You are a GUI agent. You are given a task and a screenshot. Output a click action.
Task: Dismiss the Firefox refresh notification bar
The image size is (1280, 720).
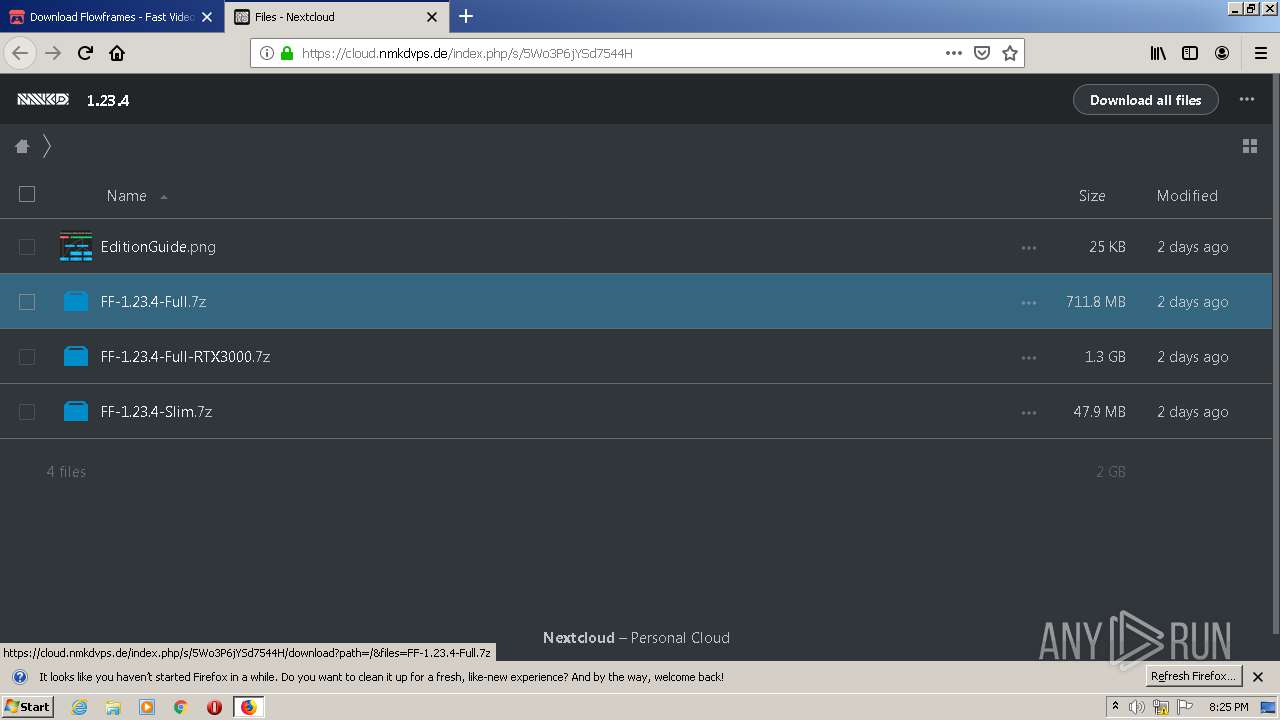pos(1259,677)
